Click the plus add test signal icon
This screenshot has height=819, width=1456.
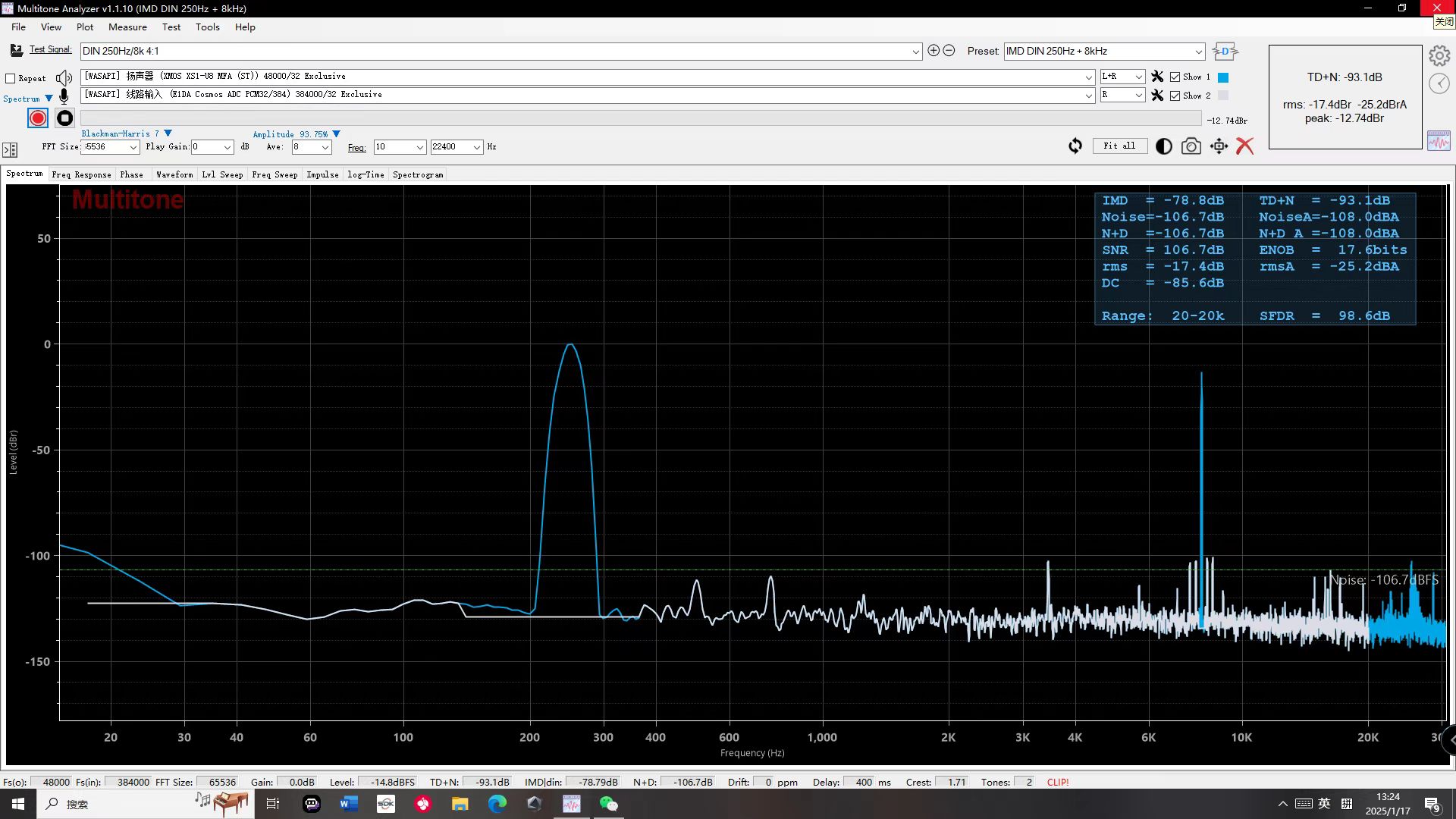934,51
